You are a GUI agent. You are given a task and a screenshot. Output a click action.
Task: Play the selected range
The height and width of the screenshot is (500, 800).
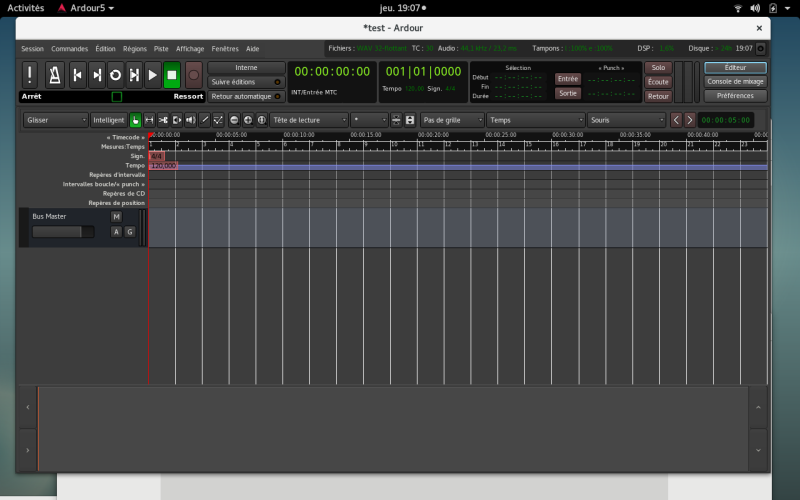click(x=134, y=75)
